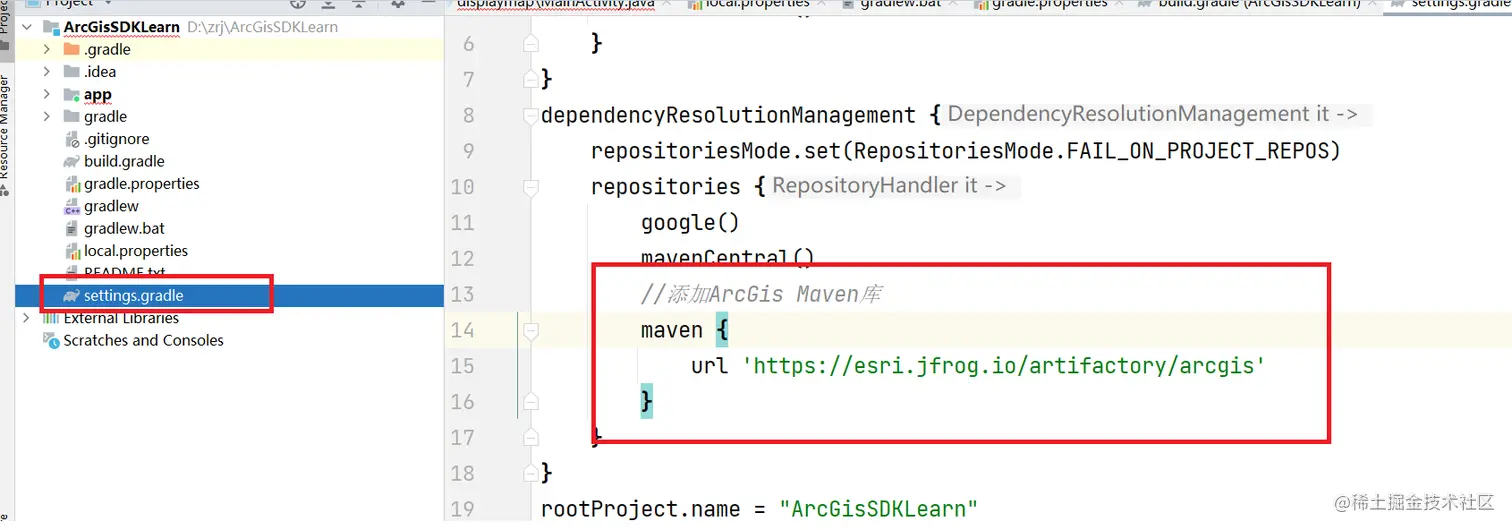The image size is (1512, 530).
Task: Click the //添加ArcGis Maven库 comment
Action: click(761, 294)
